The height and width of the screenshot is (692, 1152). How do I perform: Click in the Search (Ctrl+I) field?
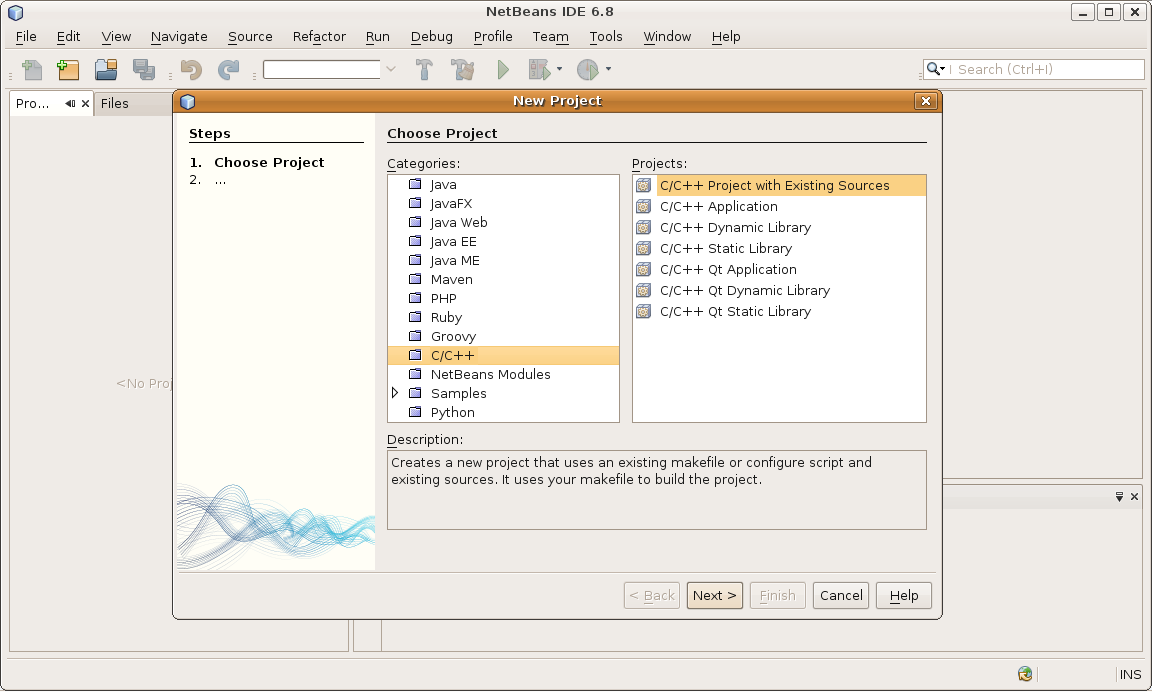(x=1046, y=69)
